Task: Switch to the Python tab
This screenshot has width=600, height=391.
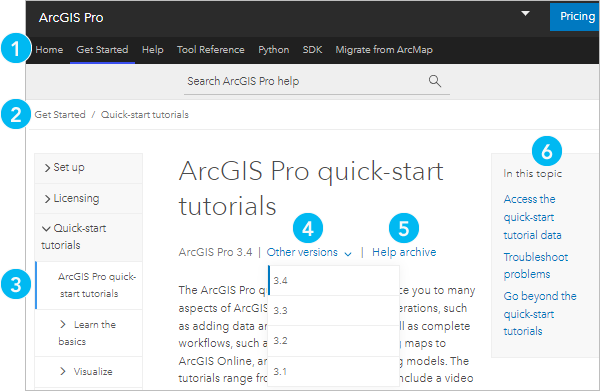Action: [274, 50]
